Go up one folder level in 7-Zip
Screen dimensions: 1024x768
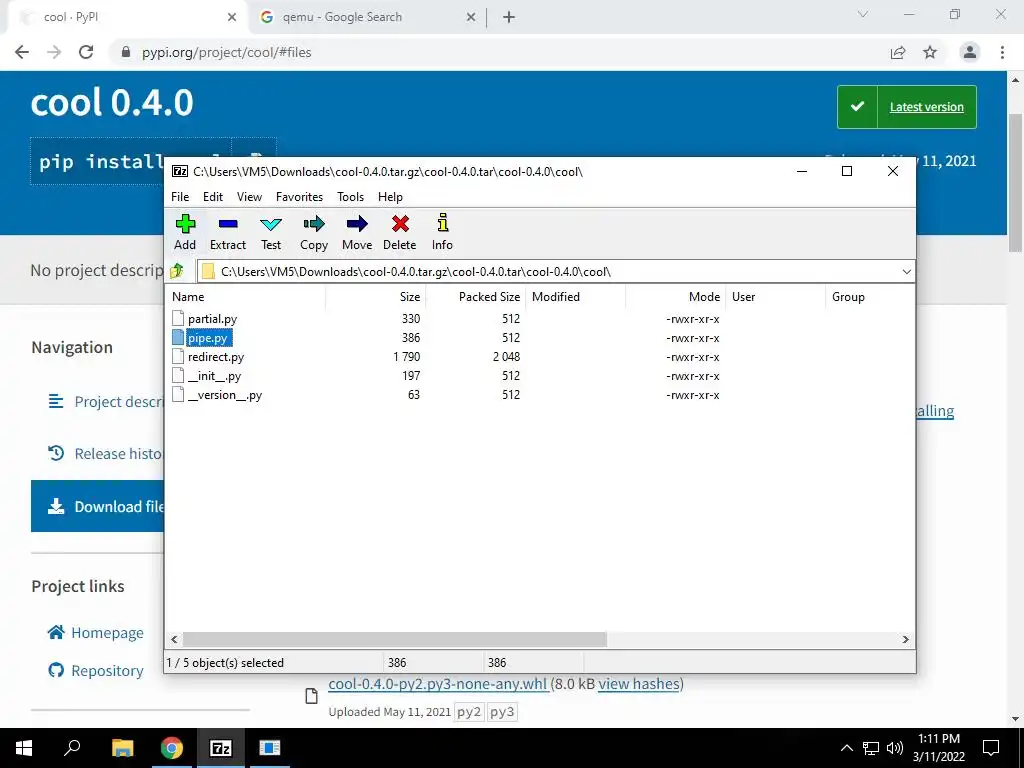(x=176, y=271)
